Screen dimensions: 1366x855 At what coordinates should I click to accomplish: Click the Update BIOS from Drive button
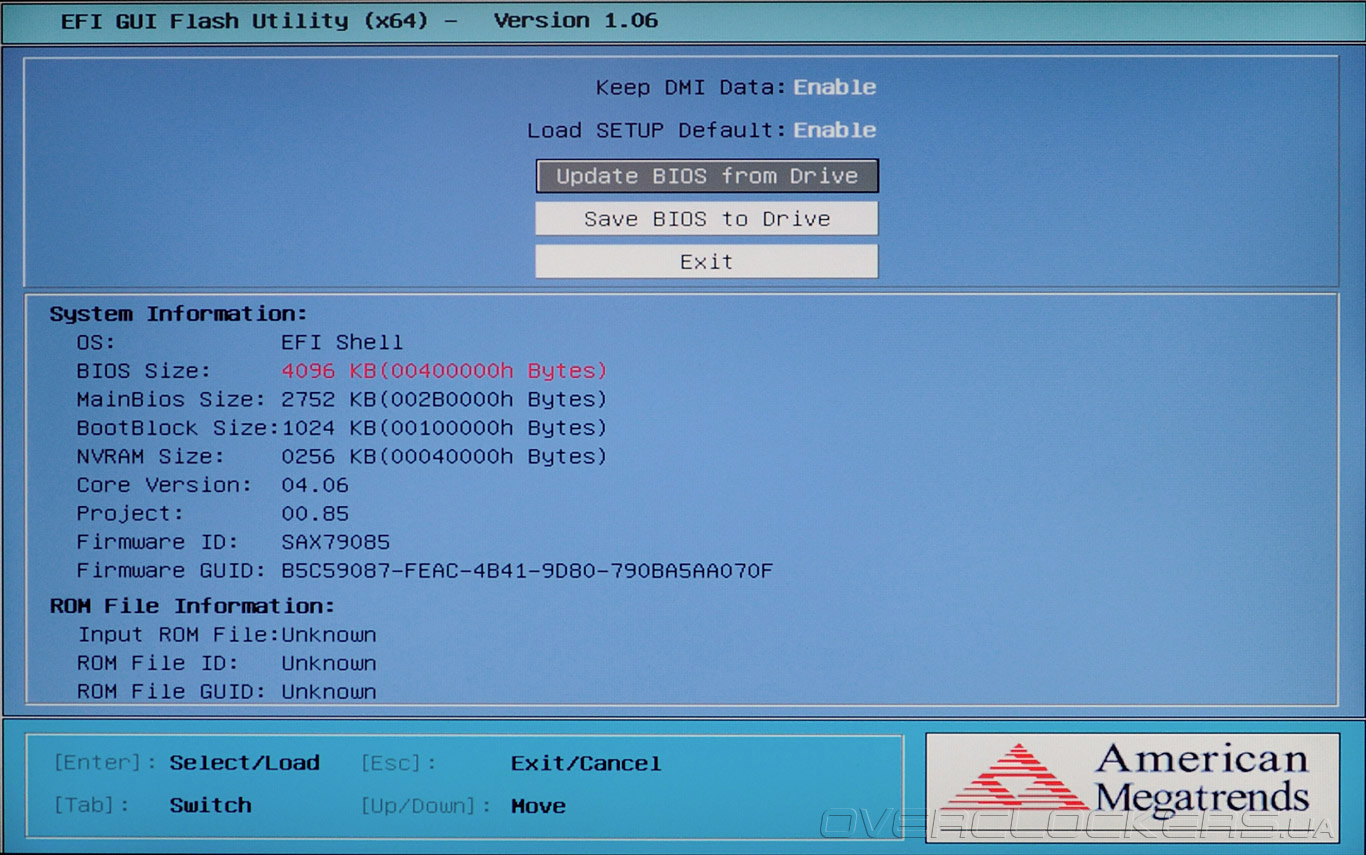(x=707, y=176)
